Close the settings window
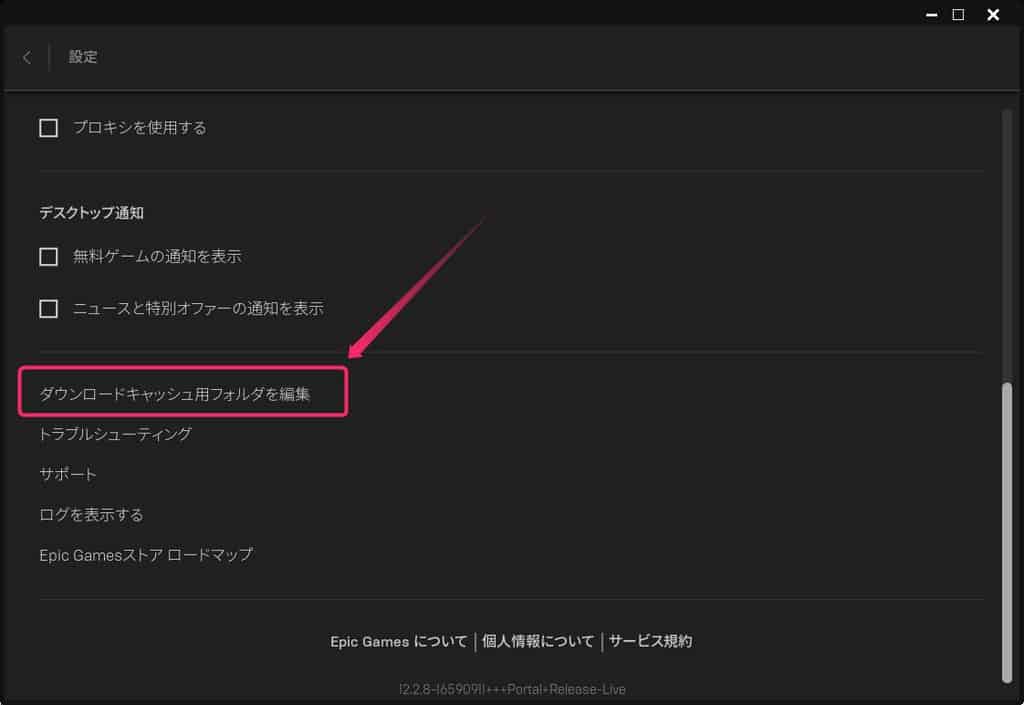Viewport: 1024px width, 705px height. (x=993, y=14)
